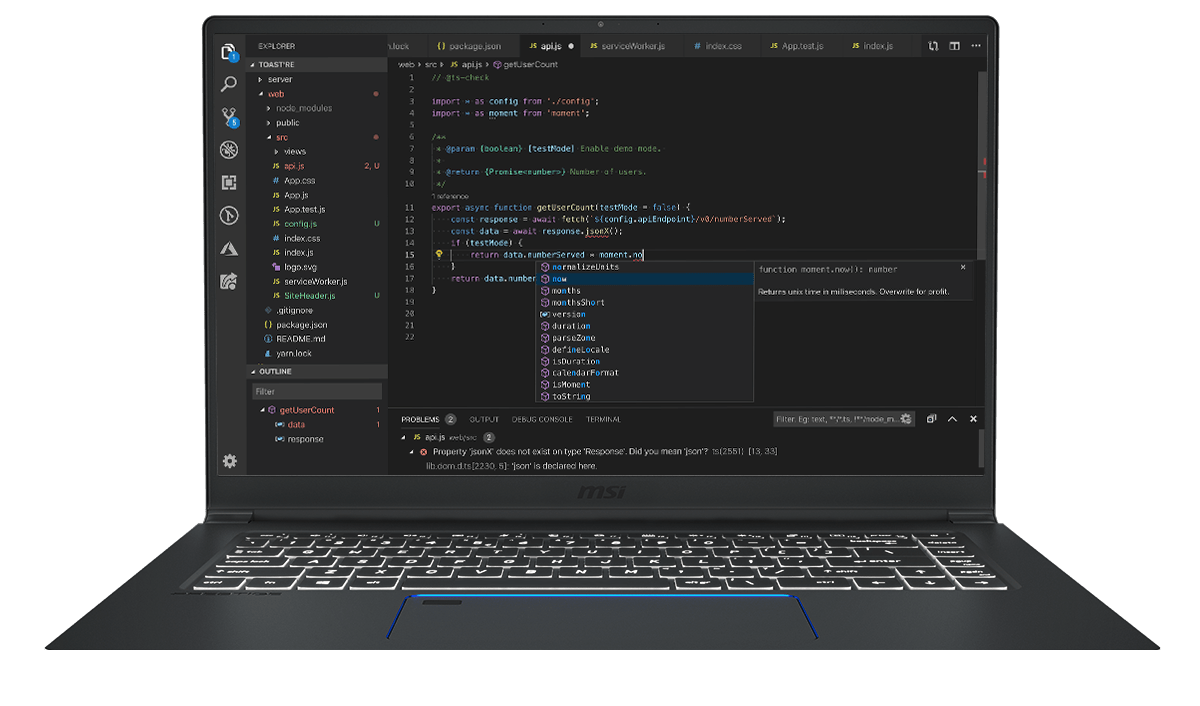This screenshot has width=1200, height=706.
Task: Click the Manage gear icon
Action: click(x=230, y=461)
